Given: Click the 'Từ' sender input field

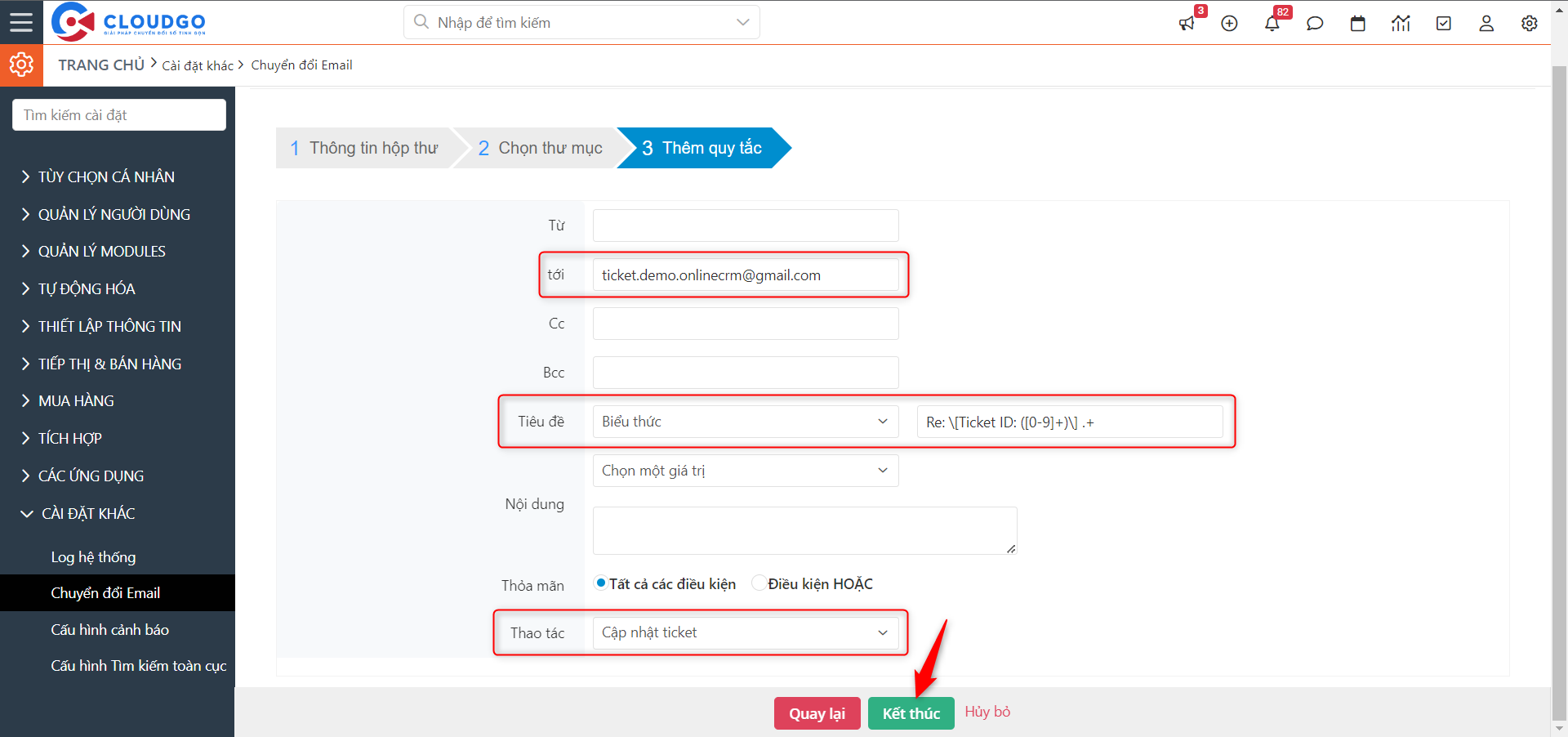Looking at the screenshot, I should (745, 226).
